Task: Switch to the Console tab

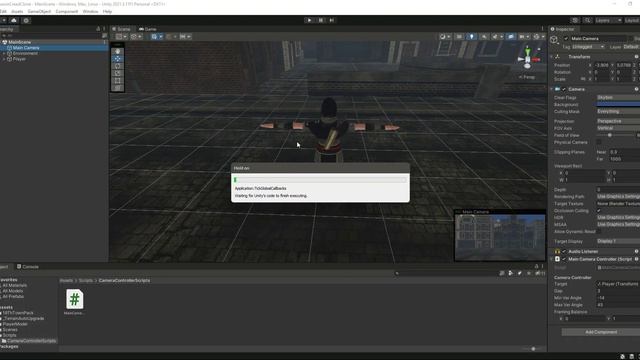Action: tap(28, 267)
